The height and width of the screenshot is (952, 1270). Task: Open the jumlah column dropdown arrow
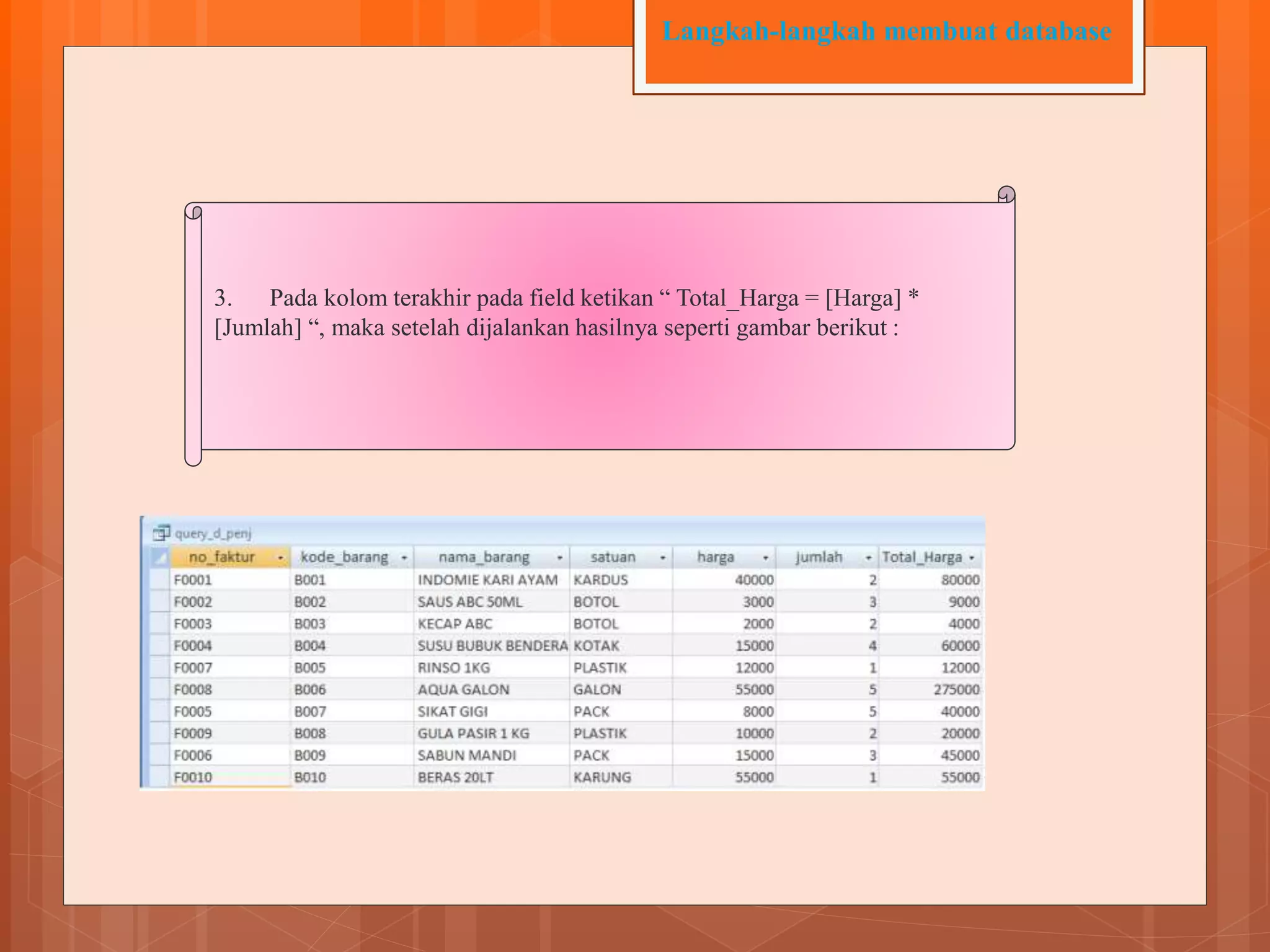tap(869, 558)
